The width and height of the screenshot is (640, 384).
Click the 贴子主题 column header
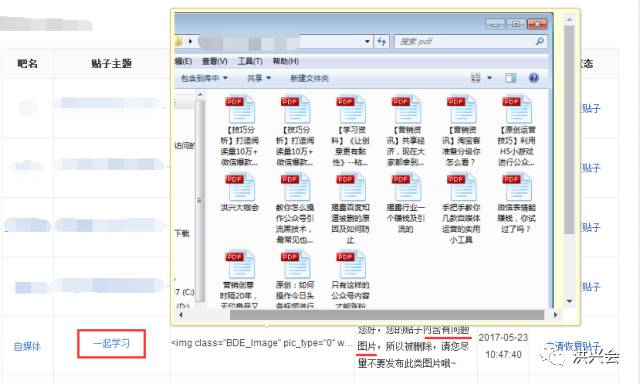111,63
